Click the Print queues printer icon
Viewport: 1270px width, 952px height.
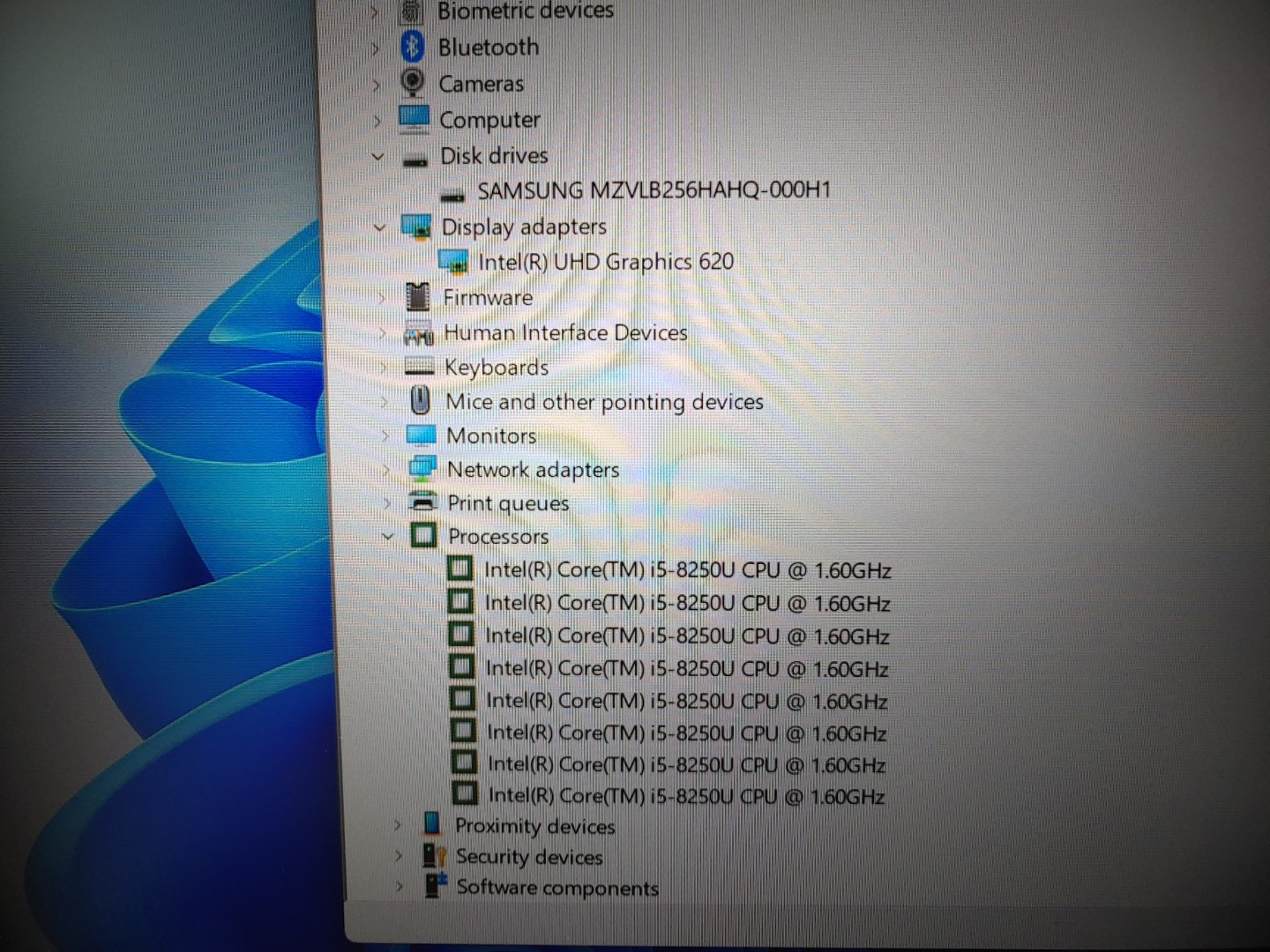pos(424,502)
